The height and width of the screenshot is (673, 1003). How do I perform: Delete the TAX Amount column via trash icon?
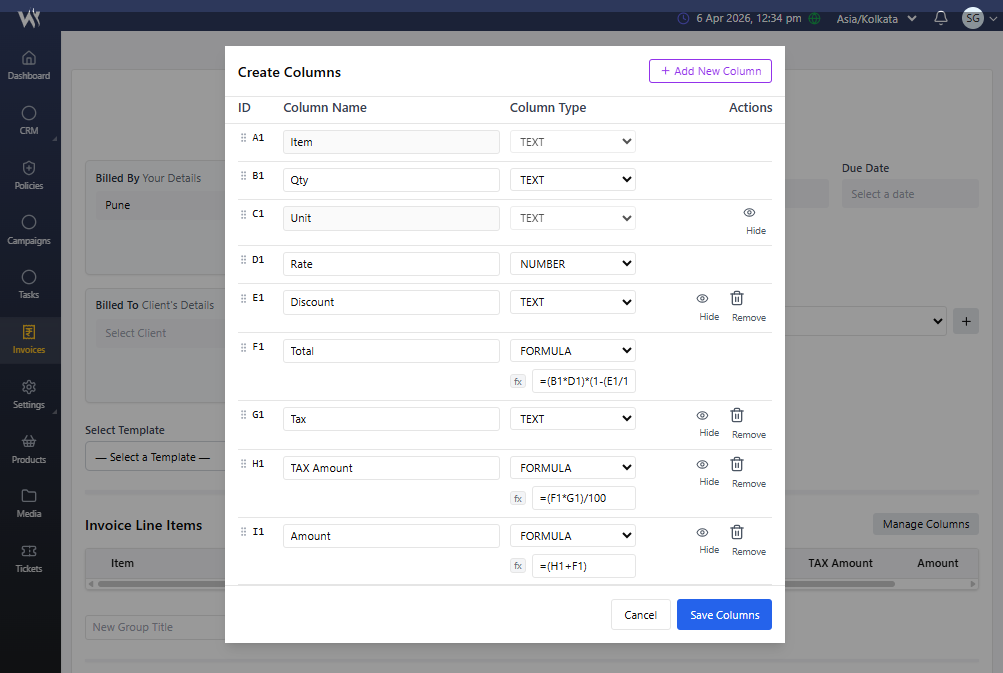(737, 464)
